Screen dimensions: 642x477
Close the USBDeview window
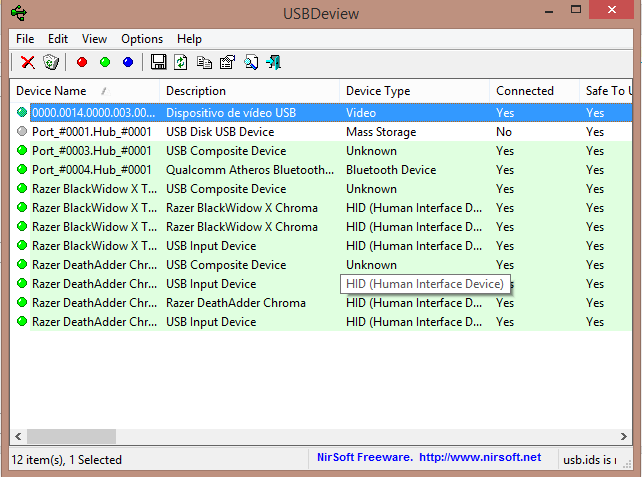pyautogui.click(x=612, y=10)
